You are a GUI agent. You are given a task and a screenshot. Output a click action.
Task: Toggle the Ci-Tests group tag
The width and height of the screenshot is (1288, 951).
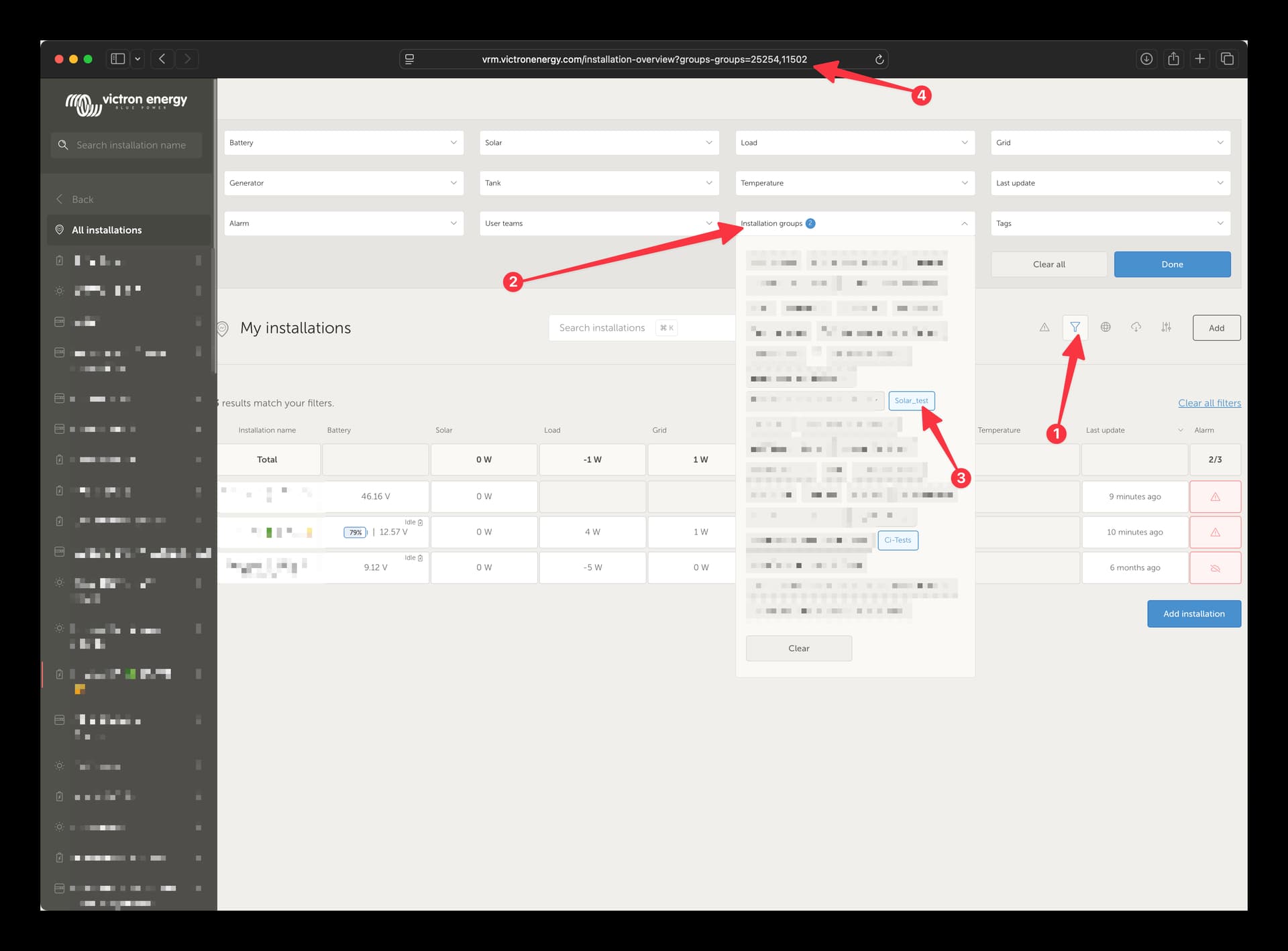click(898, 541)
